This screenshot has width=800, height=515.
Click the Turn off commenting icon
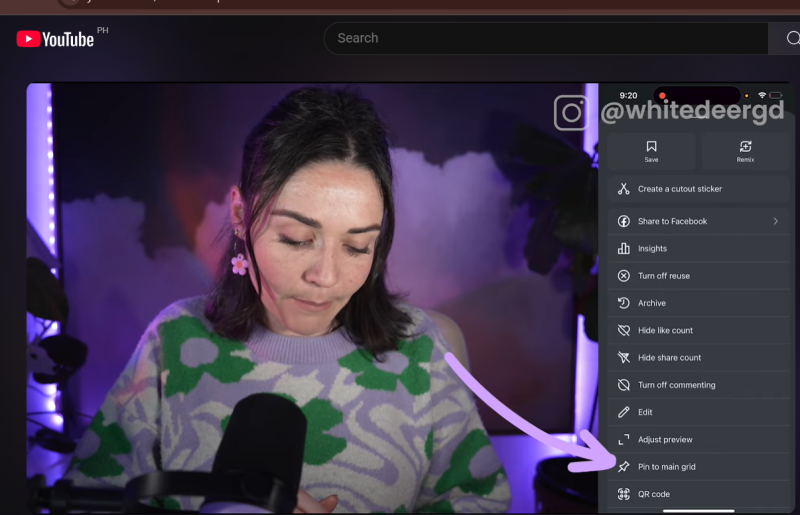click(623, 385)
